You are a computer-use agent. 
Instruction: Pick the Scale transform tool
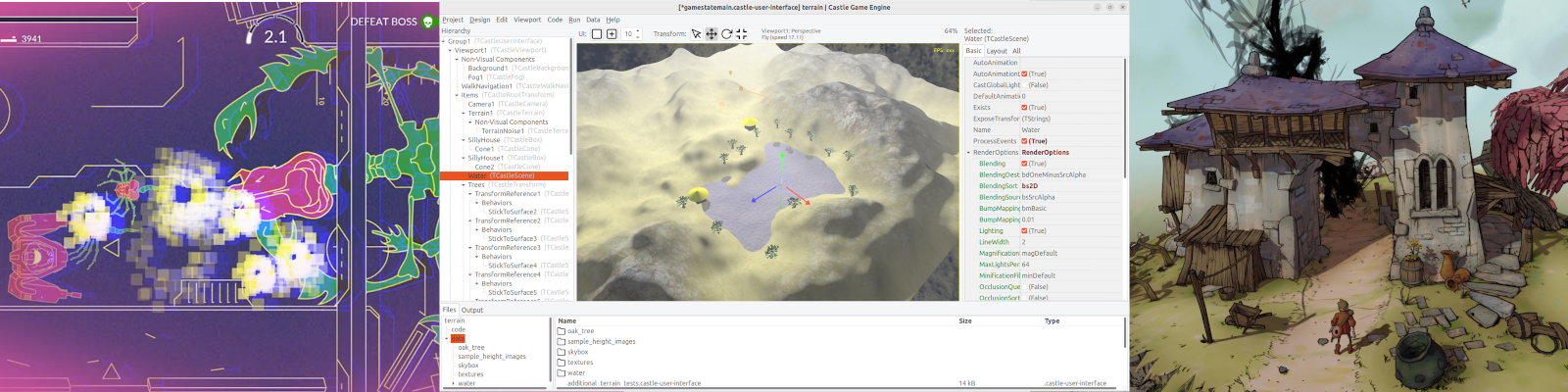[x=742, y=34]
